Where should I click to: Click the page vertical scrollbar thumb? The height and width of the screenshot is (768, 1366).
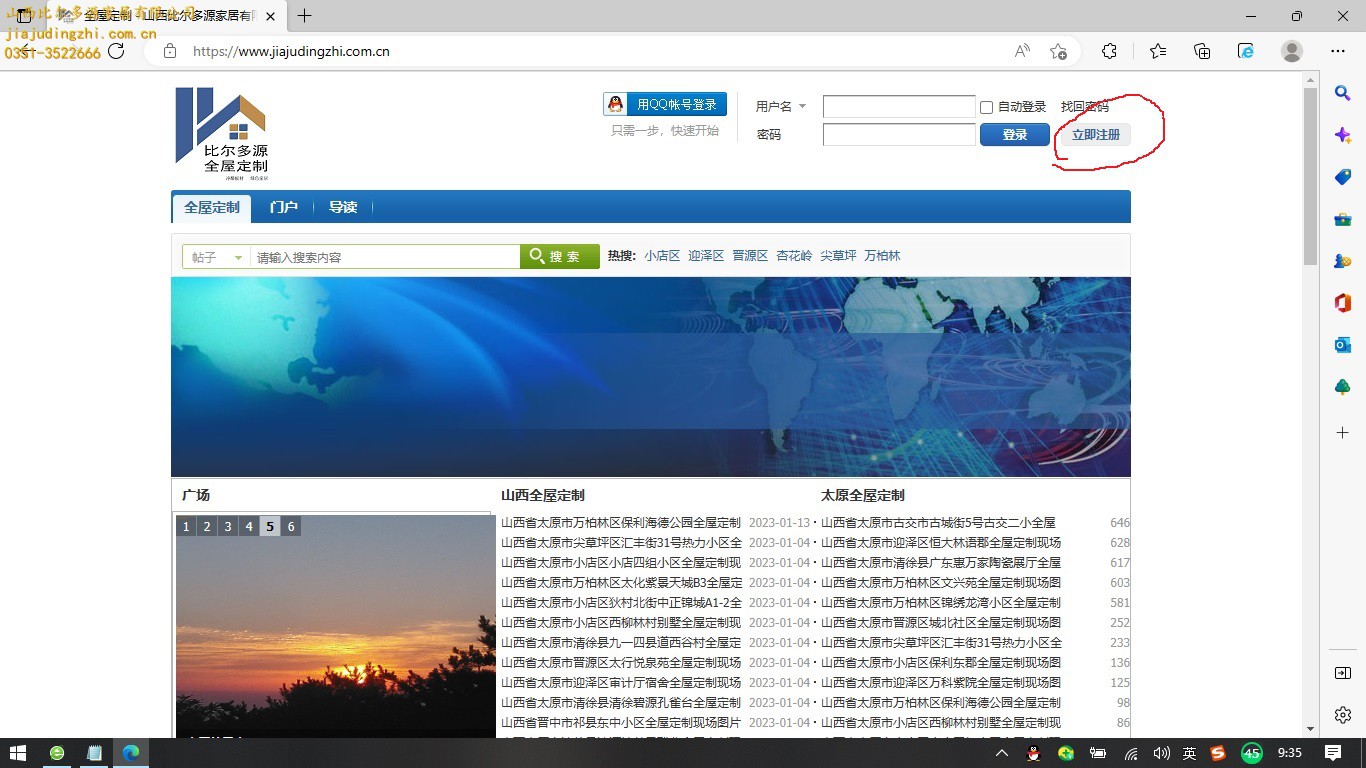pyautogui.click(x=1310, y=176)
